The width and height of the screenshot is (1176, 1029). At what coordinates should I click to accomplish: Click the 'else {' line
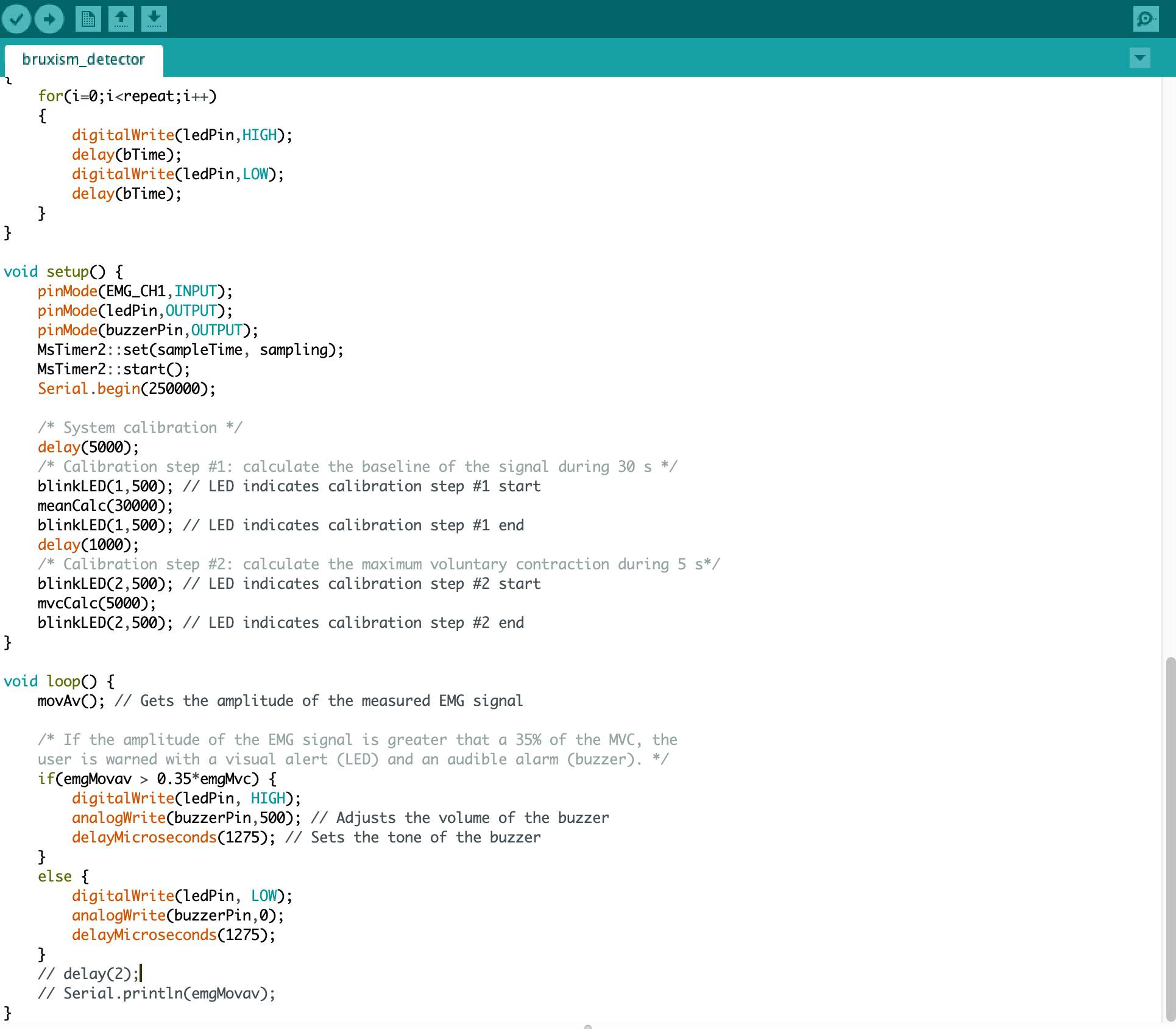pos(63,877)
